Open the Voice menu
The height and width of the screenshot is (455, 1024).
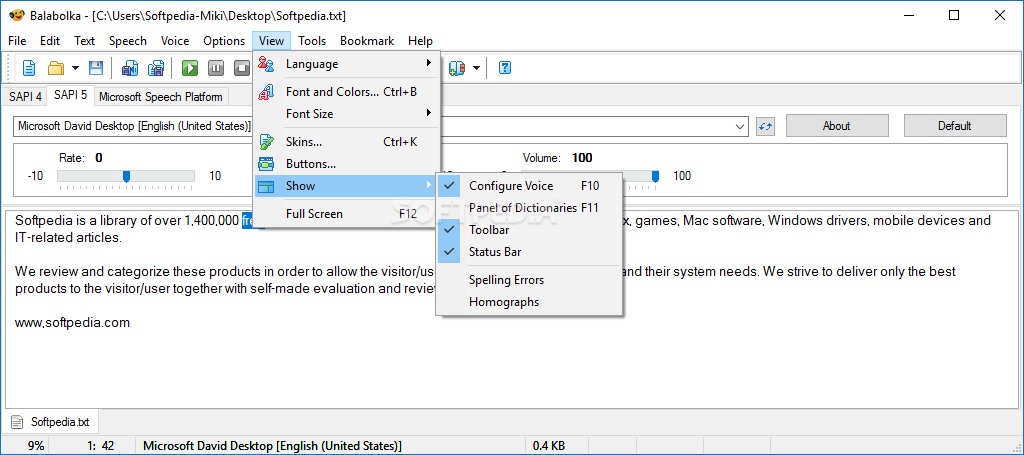click(x=175, y=40)
